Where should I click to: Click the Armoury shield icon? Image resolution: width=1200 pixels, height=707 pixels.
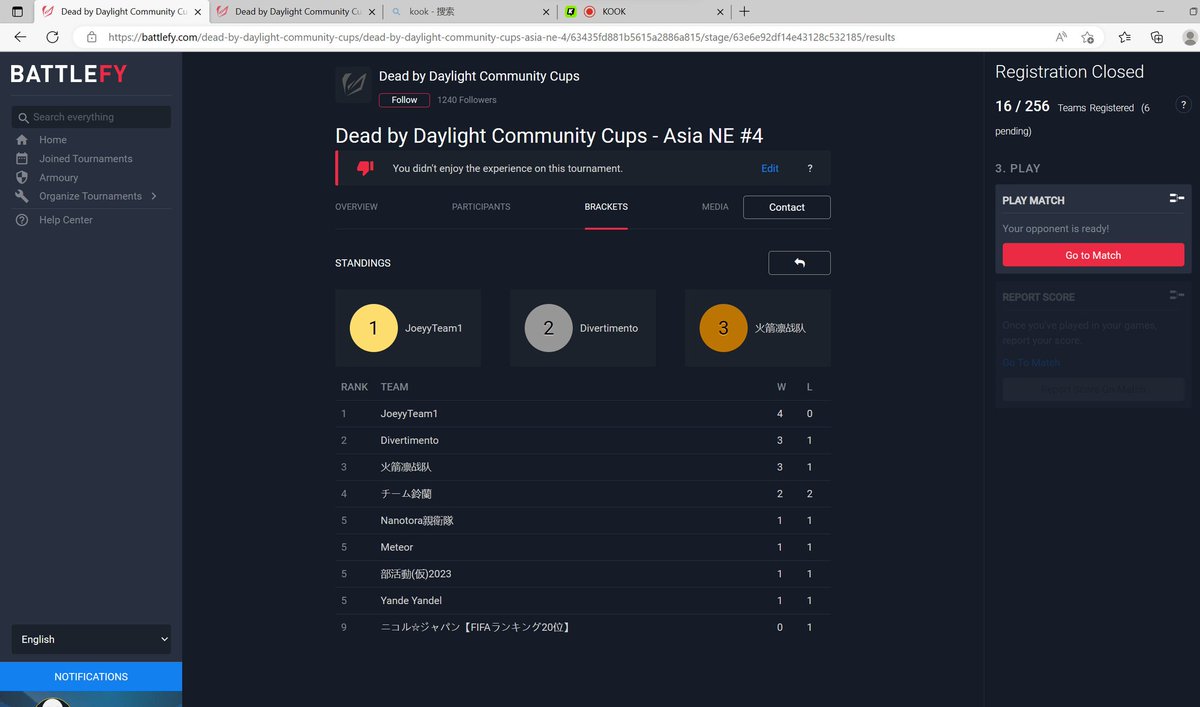(x=22, y=177)
